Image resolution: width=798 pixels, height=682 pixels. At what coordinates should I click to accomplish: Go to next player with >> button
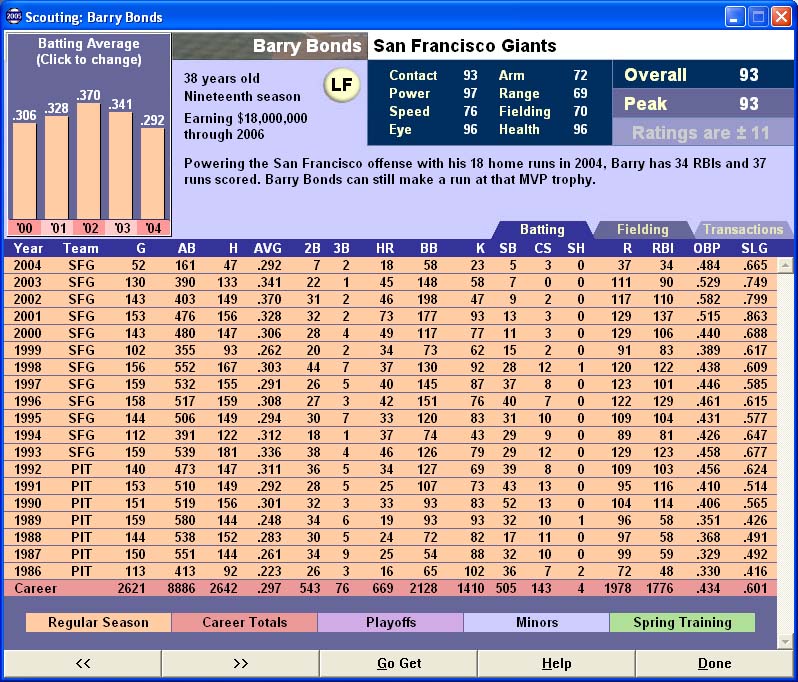point(240,663)
